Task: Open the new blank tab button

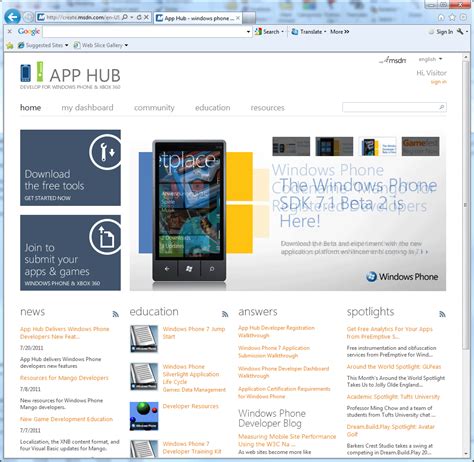Action: (x=249, y=18)
